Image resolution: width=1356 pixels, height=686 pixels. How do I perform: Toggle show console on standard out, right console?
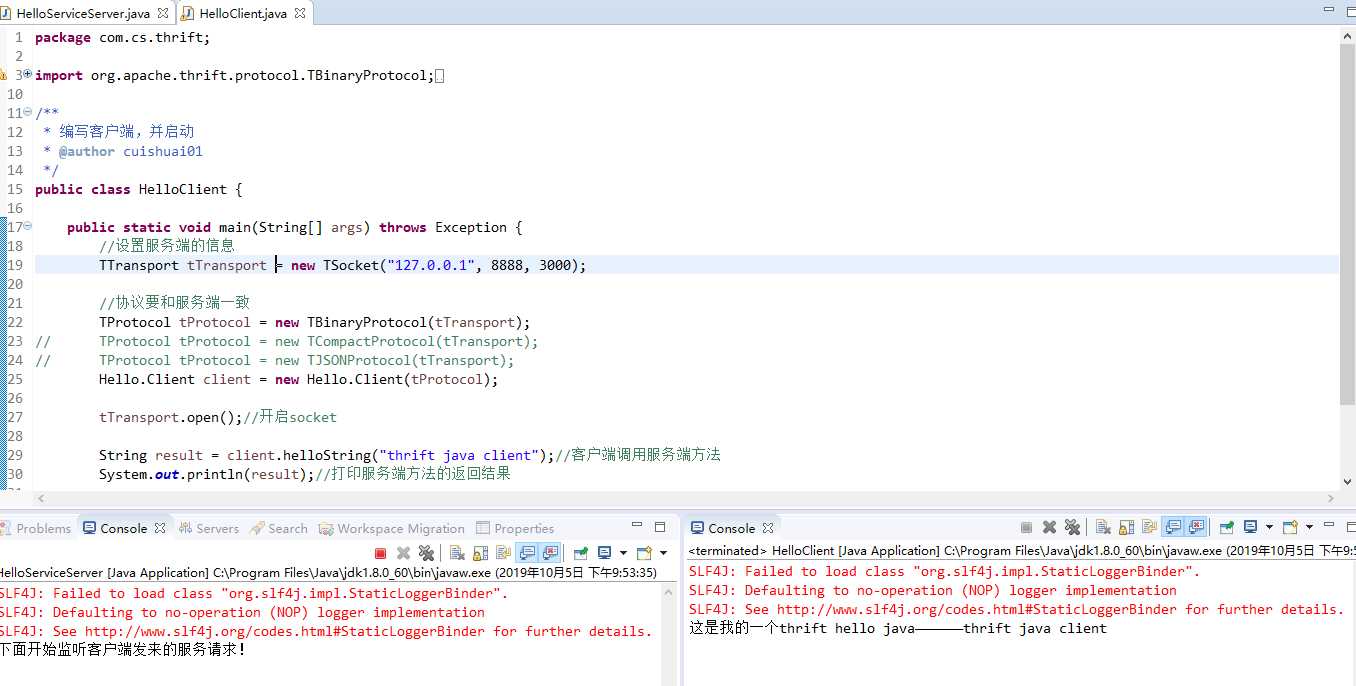coord(1173,527)
